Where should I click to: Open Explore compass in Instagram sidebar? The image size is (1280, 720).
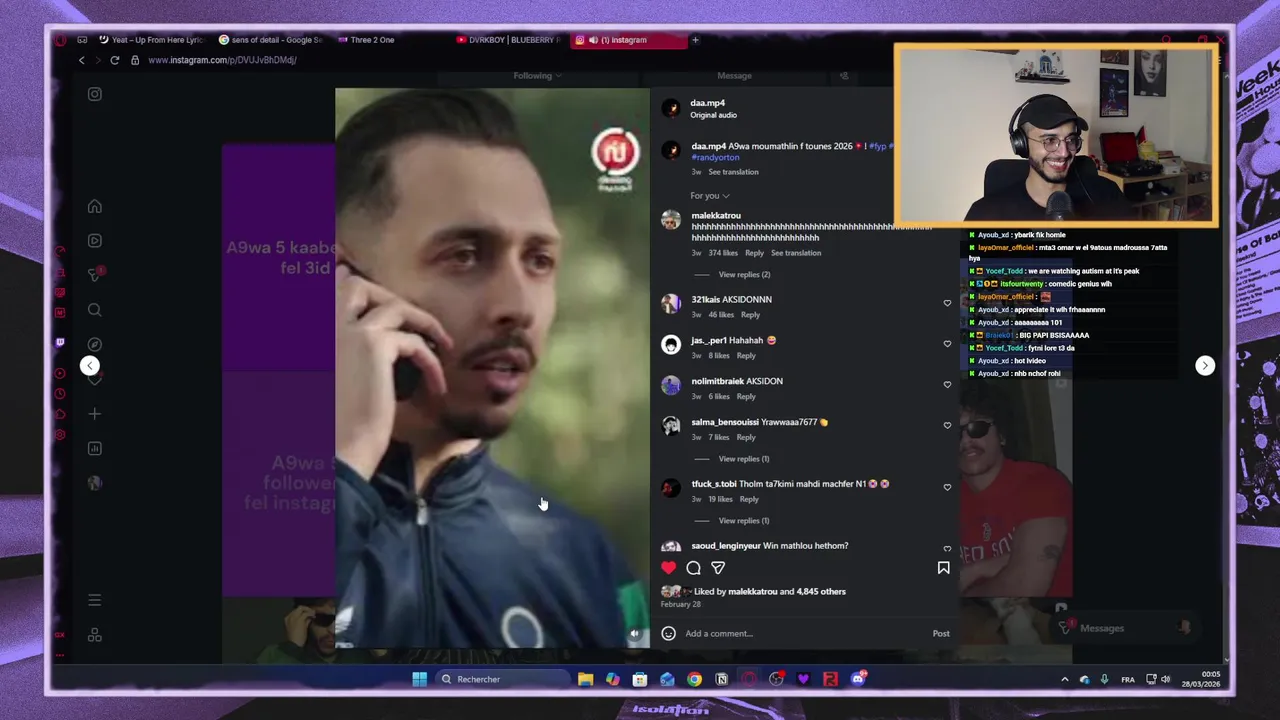click(x=95, y=344)
